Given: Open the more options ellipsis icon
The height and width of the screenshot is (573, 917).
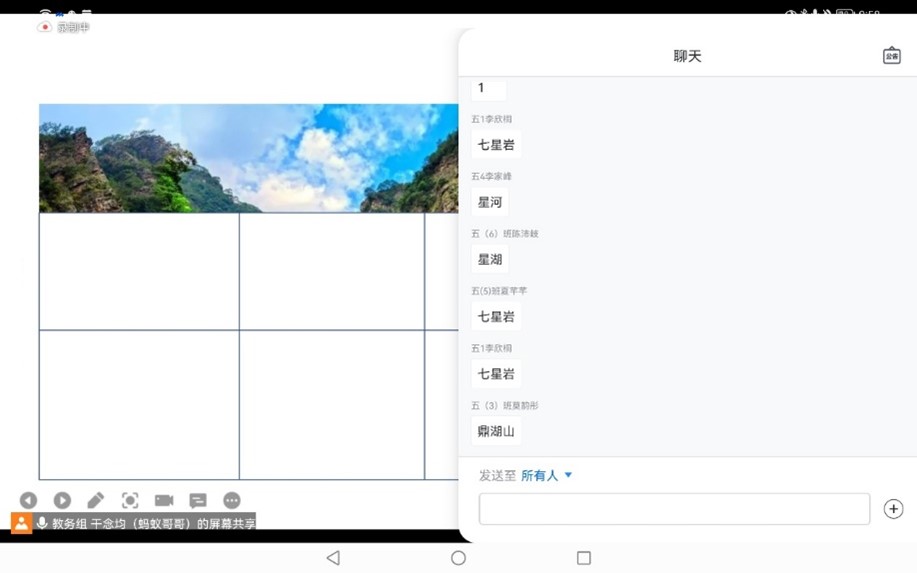Looking at the screenshot, I should click(x=232, y=500).
